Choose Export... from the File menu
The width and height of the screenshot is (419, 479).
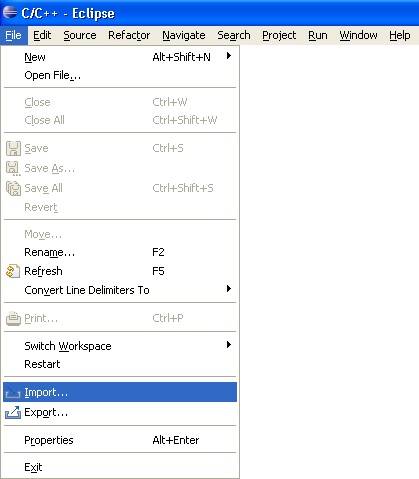point(120,413)
